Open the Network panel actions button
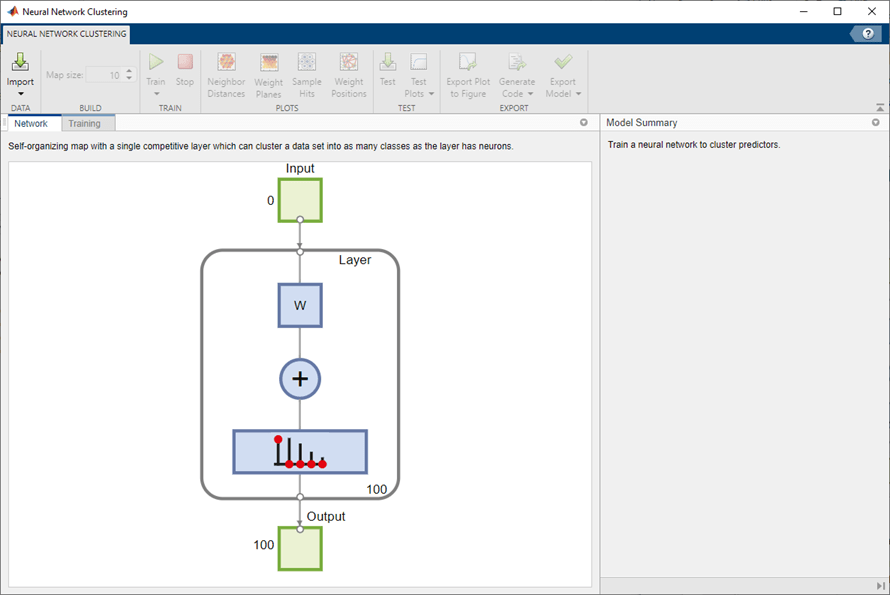The height and width of the screenshot is (595, 890). click(x=583, y=122)
